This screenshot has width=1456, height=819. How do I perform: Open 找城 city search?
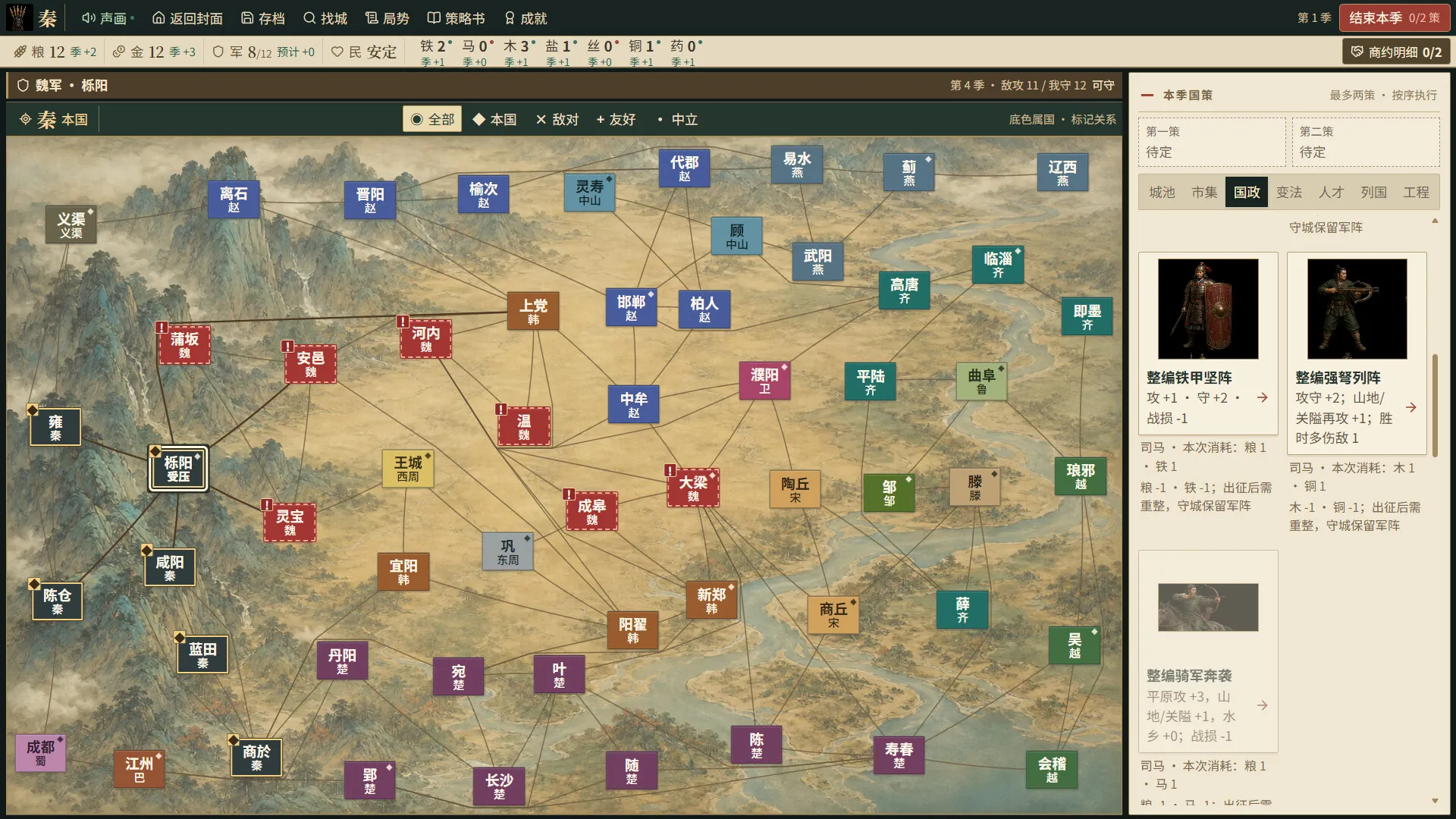pyautogui.click(x=325, y=17)
